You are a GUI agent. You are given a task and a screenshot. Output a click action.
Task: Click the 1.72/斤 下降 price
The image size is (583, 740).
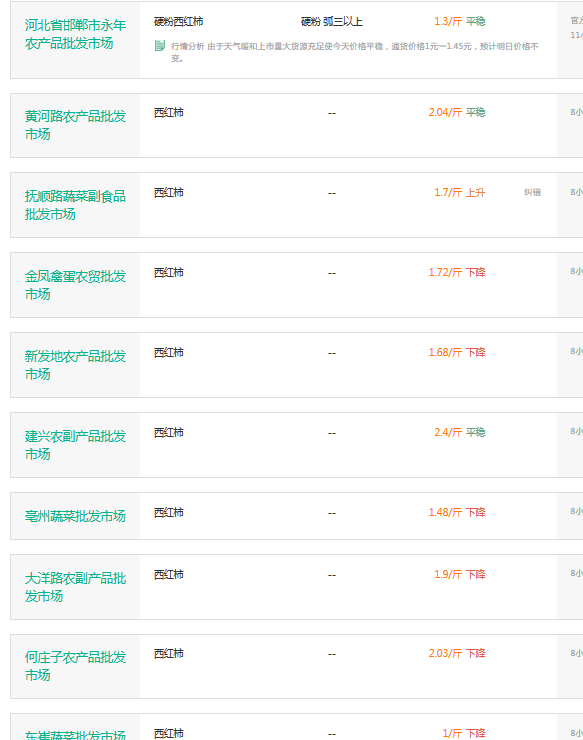pos(457,272)
